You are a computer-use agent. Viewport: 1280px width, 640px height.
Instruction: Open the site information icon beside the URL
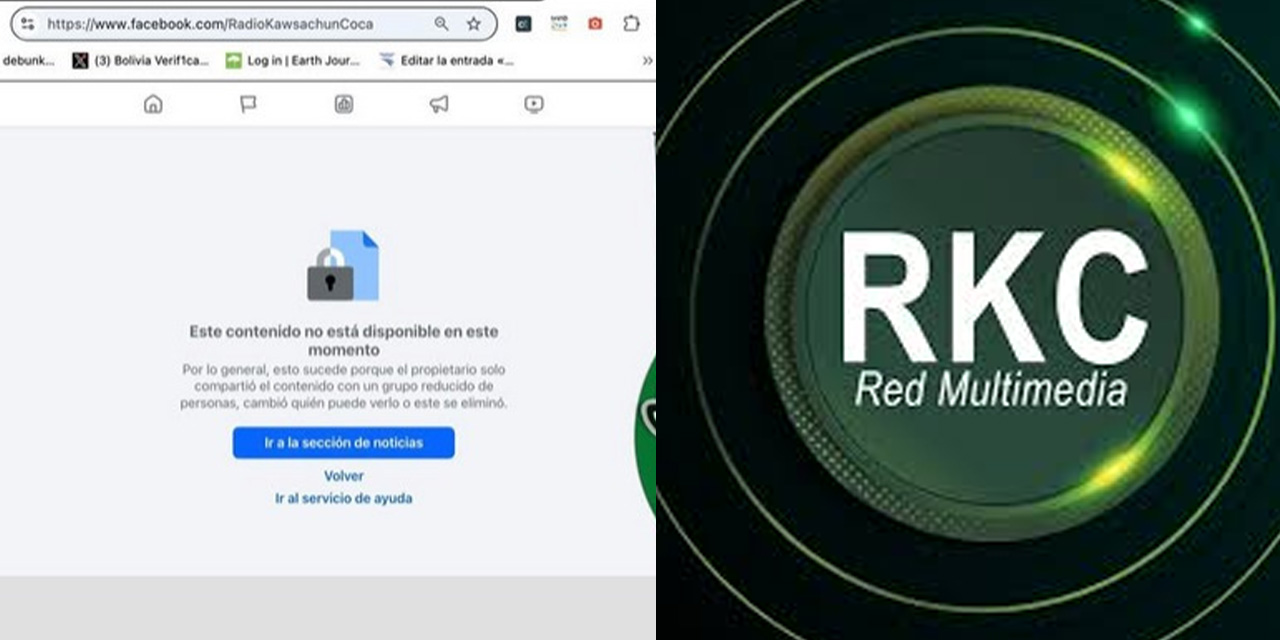coord(27,24)
